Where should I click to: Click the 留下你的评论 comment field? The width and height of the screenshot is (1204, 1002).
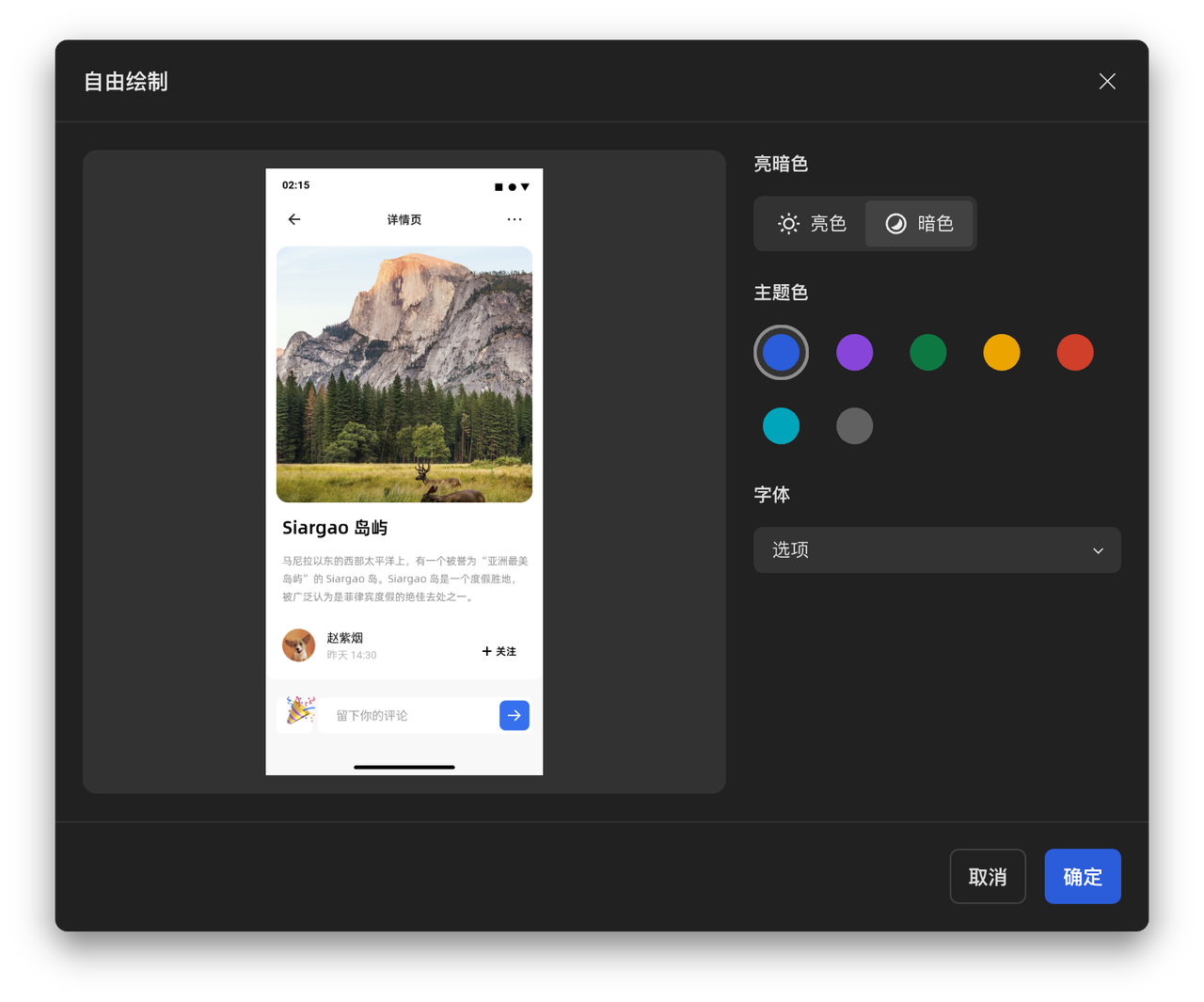coord(408,716)
